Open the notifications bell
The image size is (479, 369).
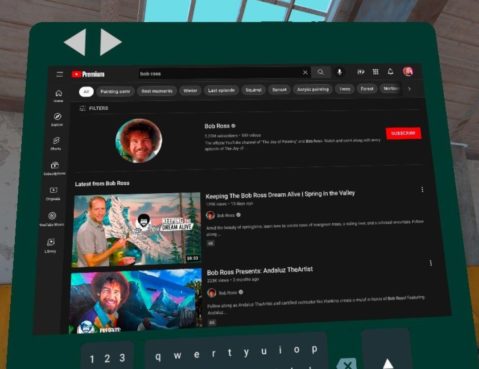coord(390,71)
